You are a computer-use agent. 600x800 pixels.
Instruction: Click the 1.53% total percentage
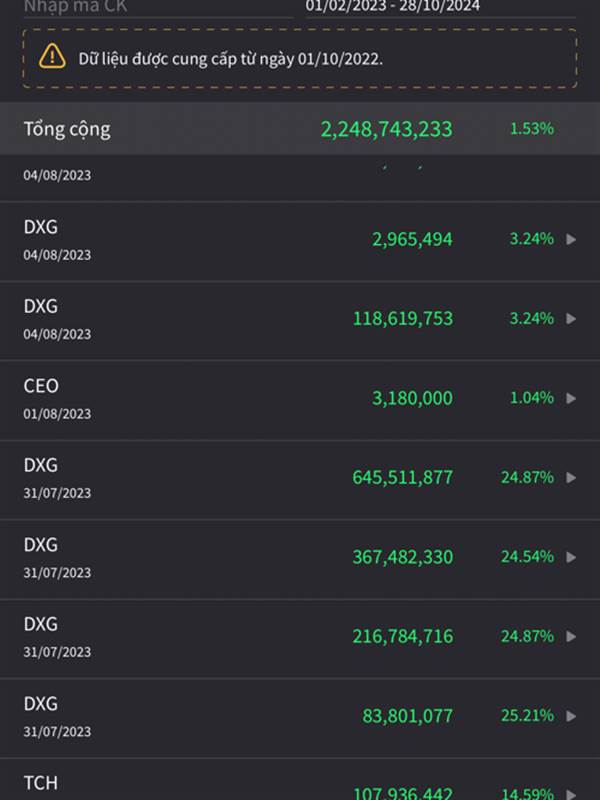(x=532, y=129)
